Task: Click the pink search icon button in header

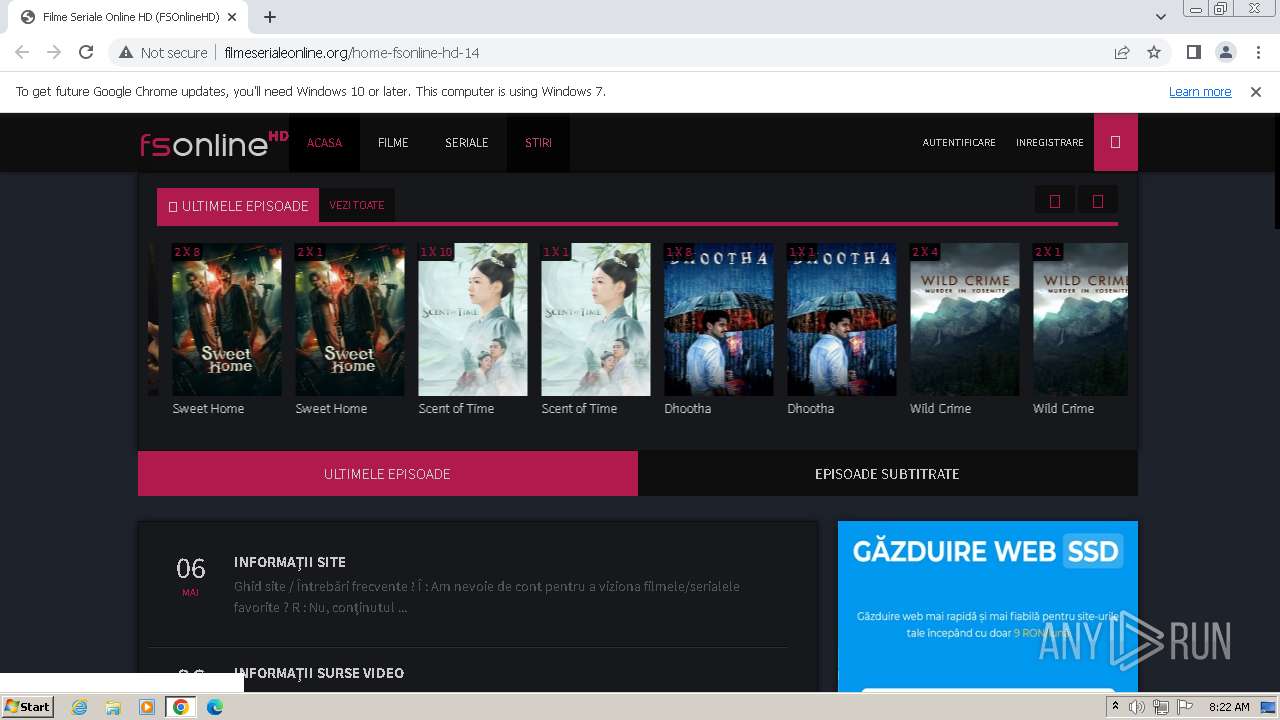Action: (1116, 143)
